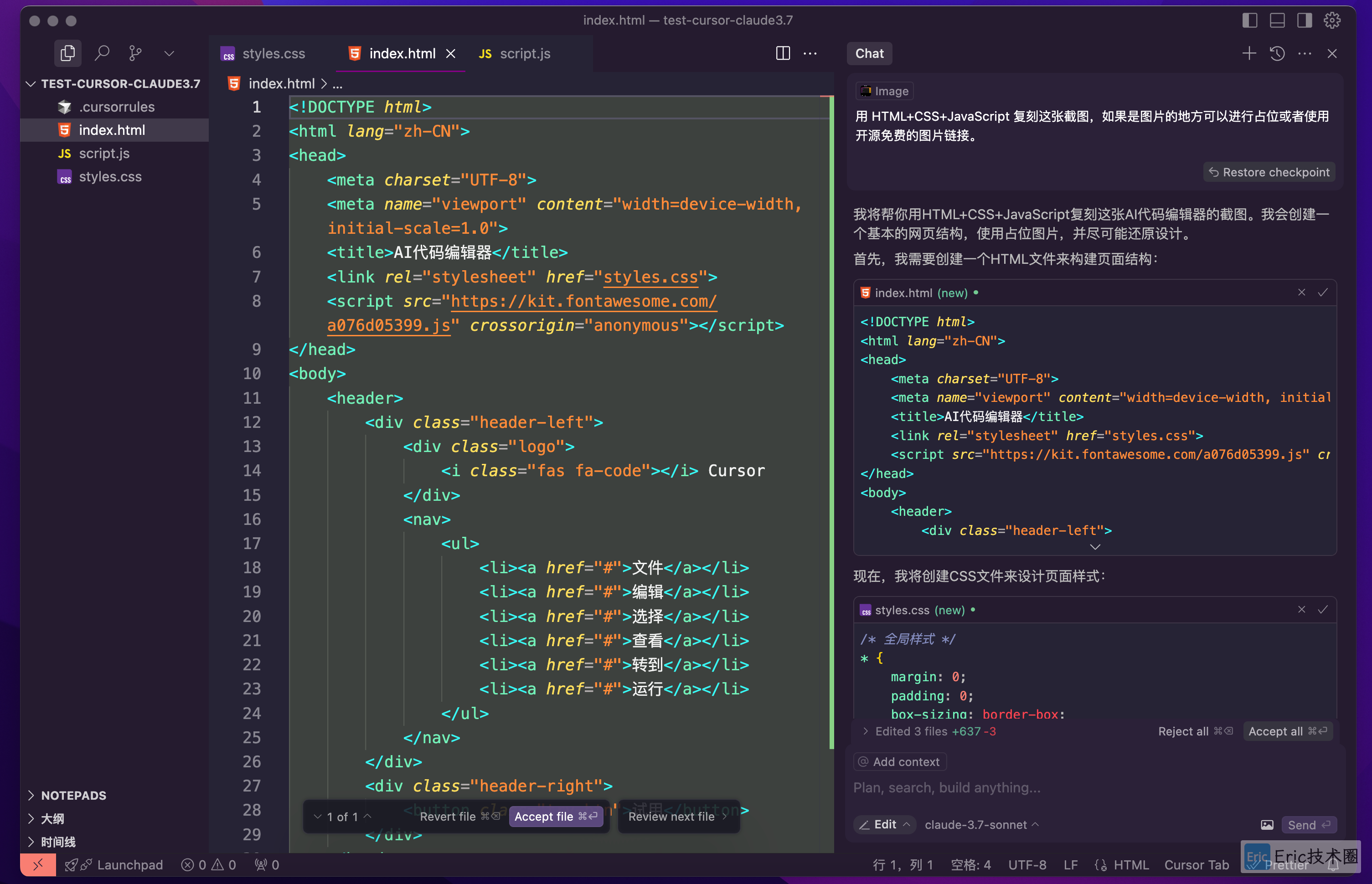Toggle the primary sidebar layout icon
Image resolution: width=1372 pixels, height=884 pixels.
(1250, 21)
